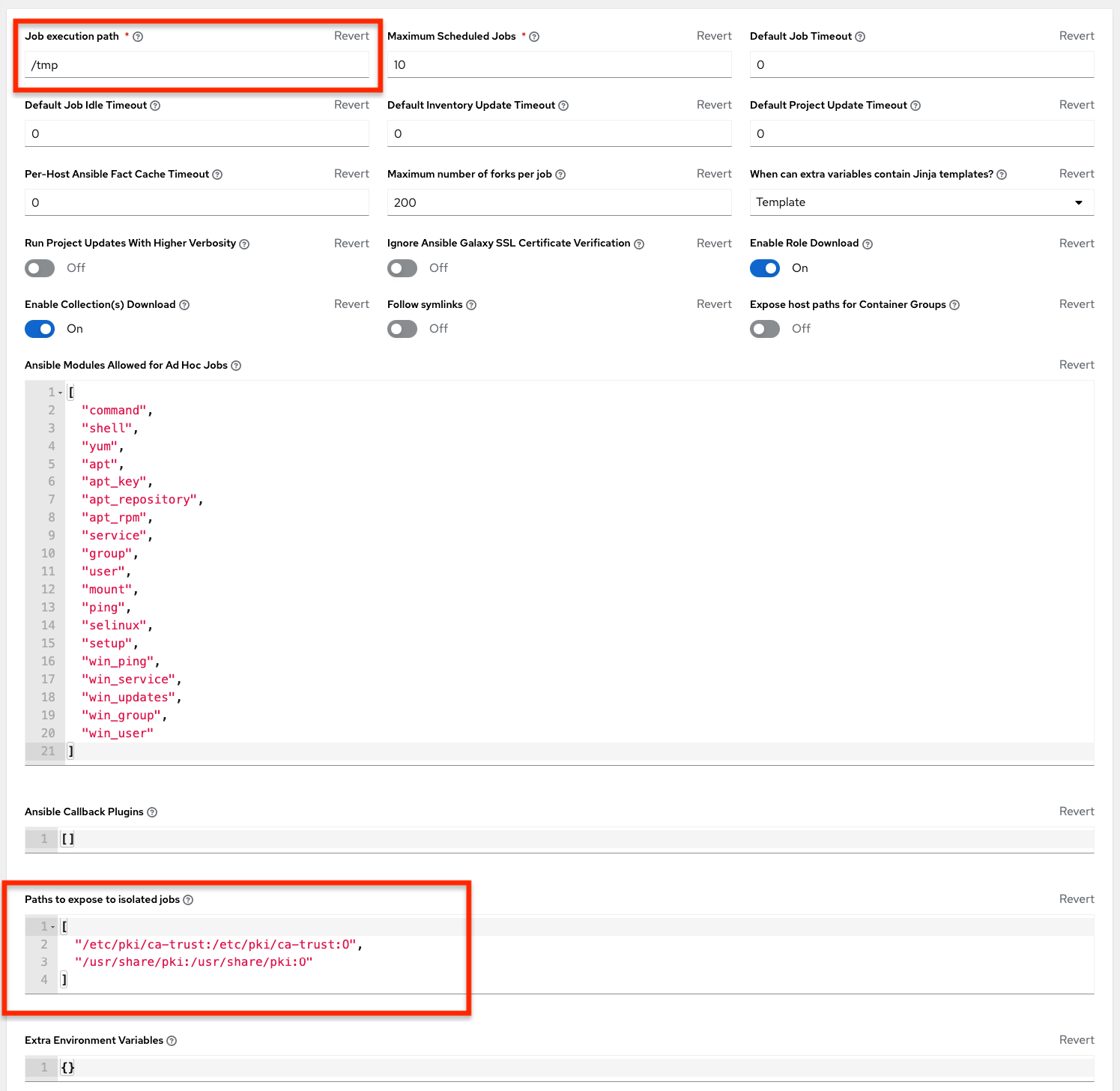Show help for Maximum number of forks per job
The width and height of the screenshot is (1120, 1091).
tap(560, 175)
